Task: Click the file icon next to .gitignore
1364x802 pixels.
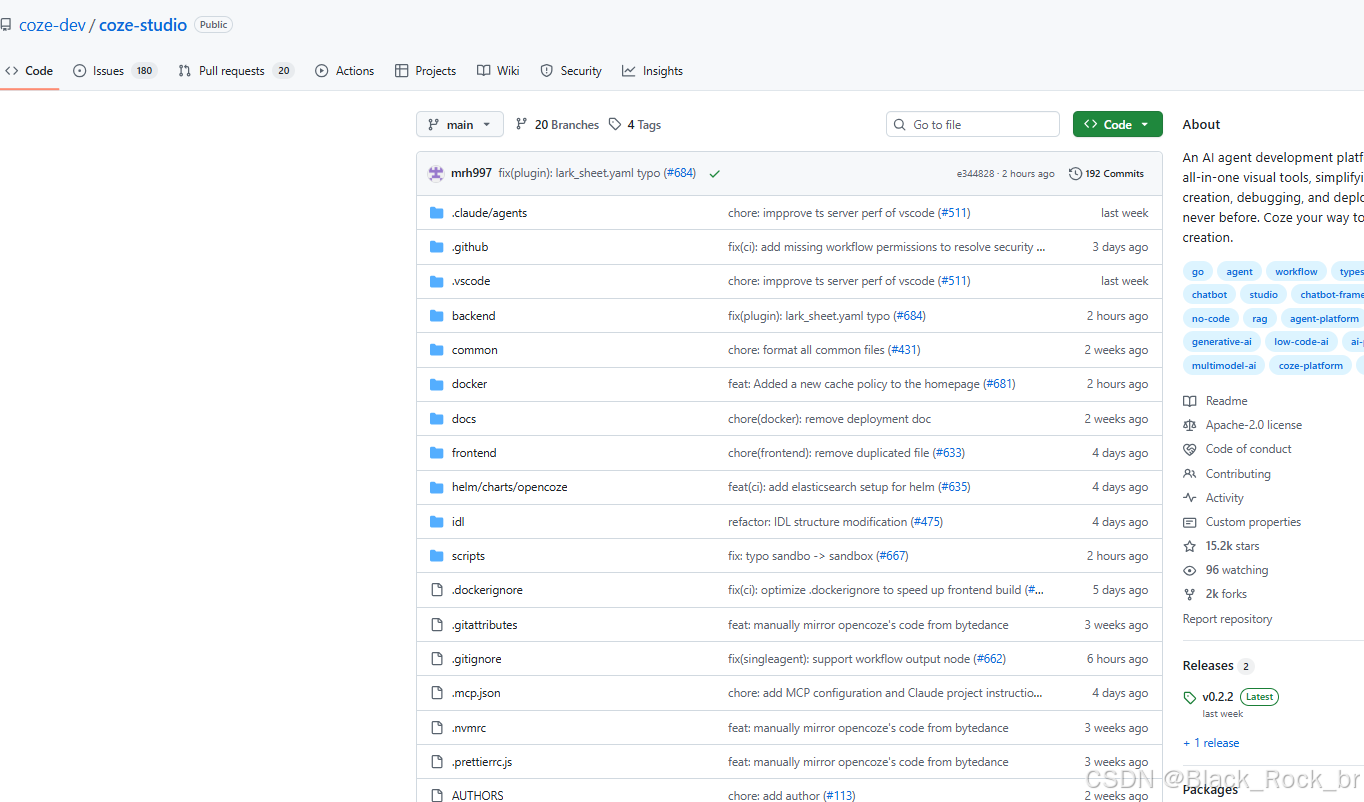Action: coord(436,659)
